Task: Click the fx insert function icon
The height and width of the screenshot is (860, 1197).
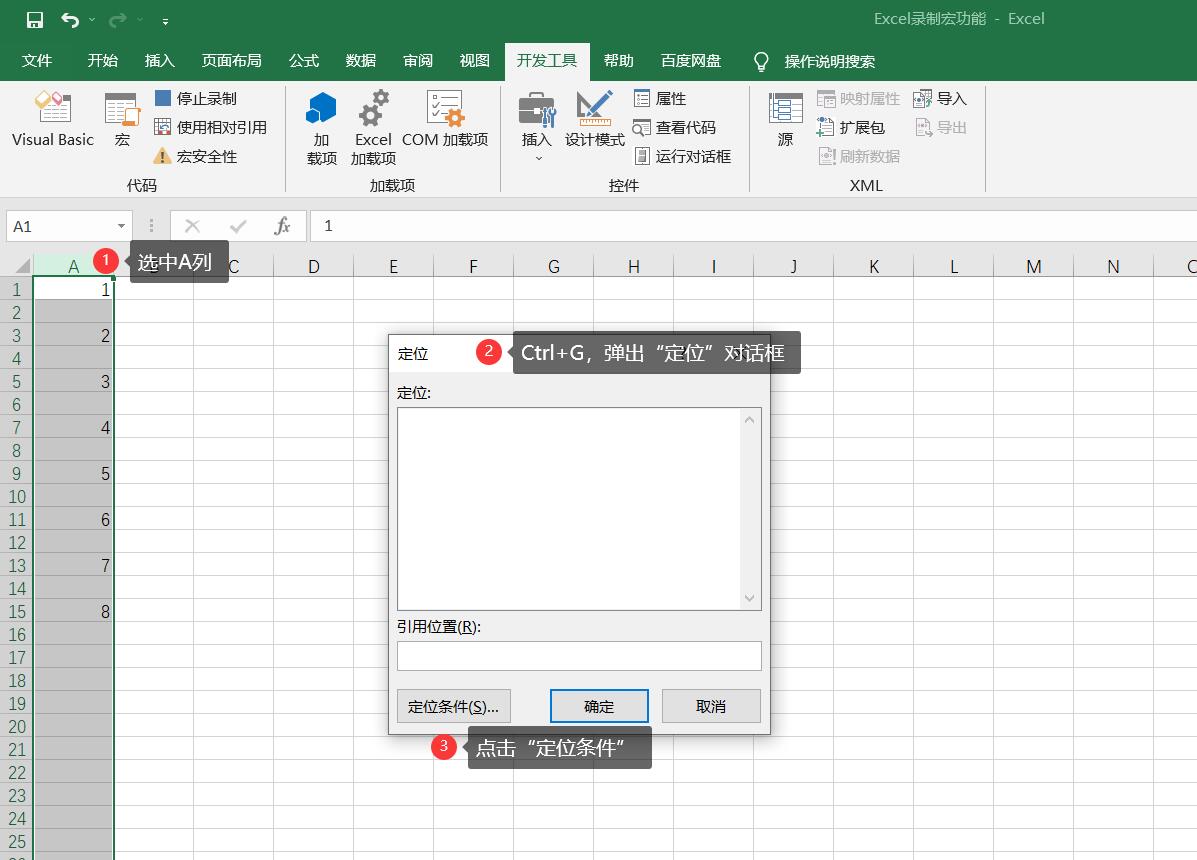Action: pyautogui.click(x=282, y=226)
